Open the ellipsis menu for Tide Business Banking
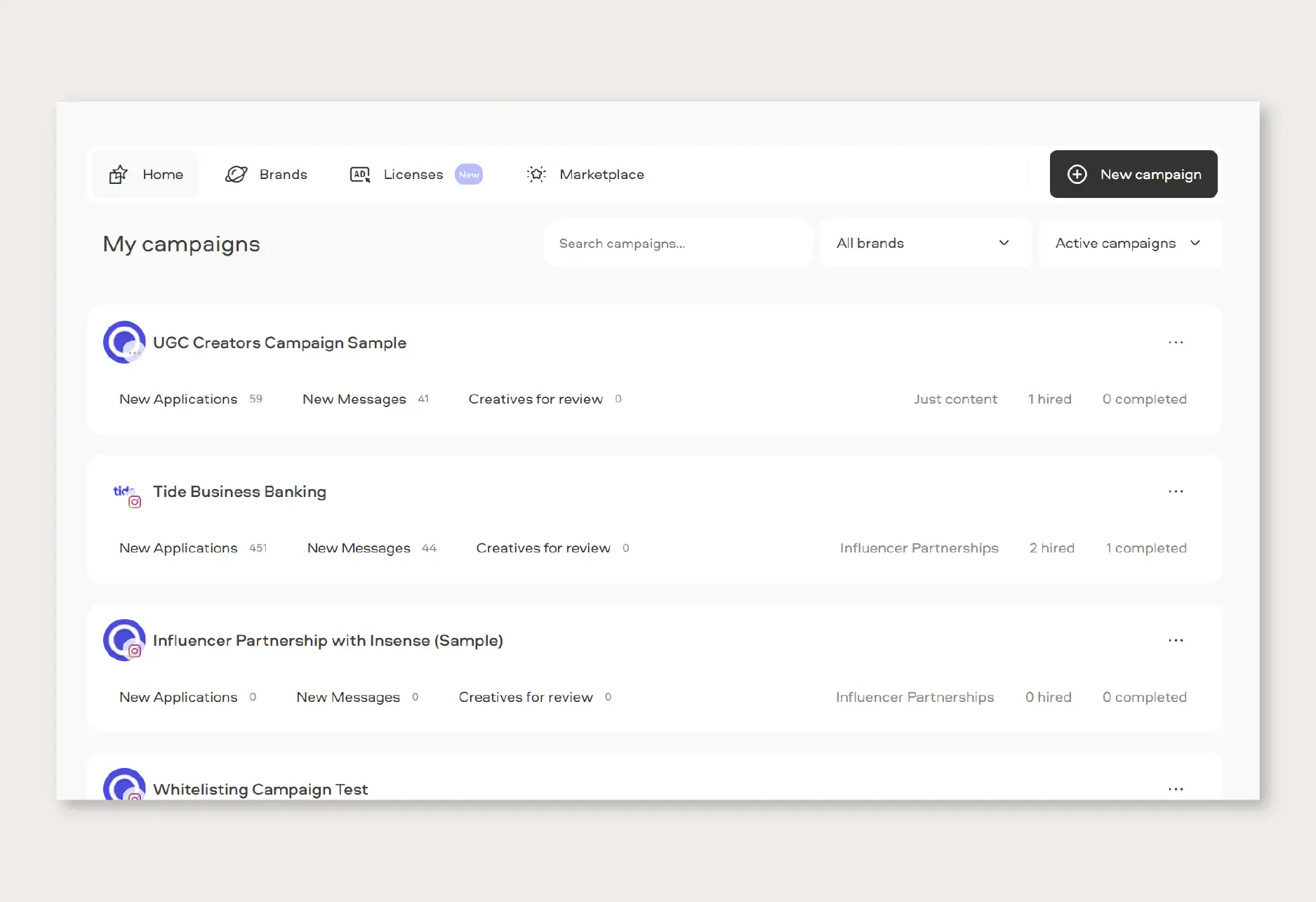This screenshot has height=902, width=1316. tap(1176, 491)
